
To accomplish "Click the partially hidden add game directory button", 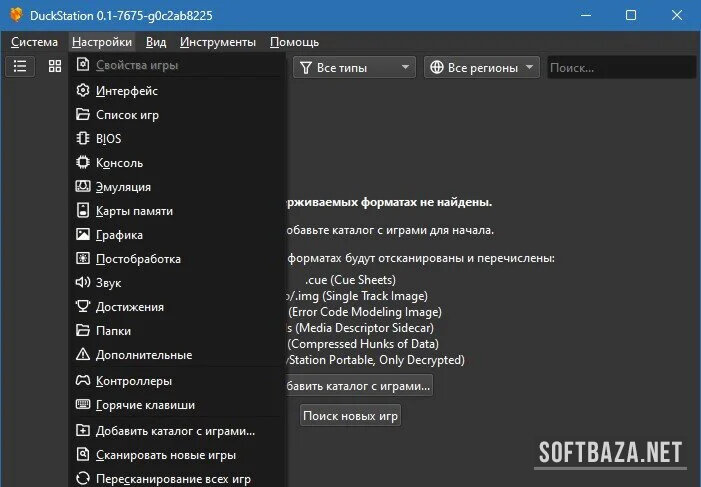I will 359,385.
